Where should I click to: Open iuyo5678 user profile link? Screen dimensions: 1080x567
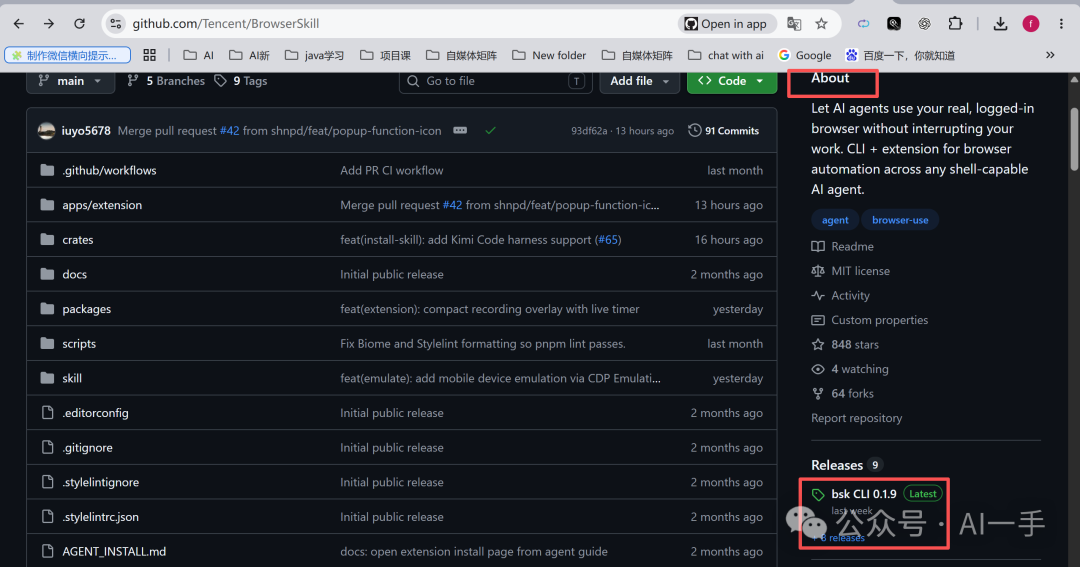click(x=86, y=130)
